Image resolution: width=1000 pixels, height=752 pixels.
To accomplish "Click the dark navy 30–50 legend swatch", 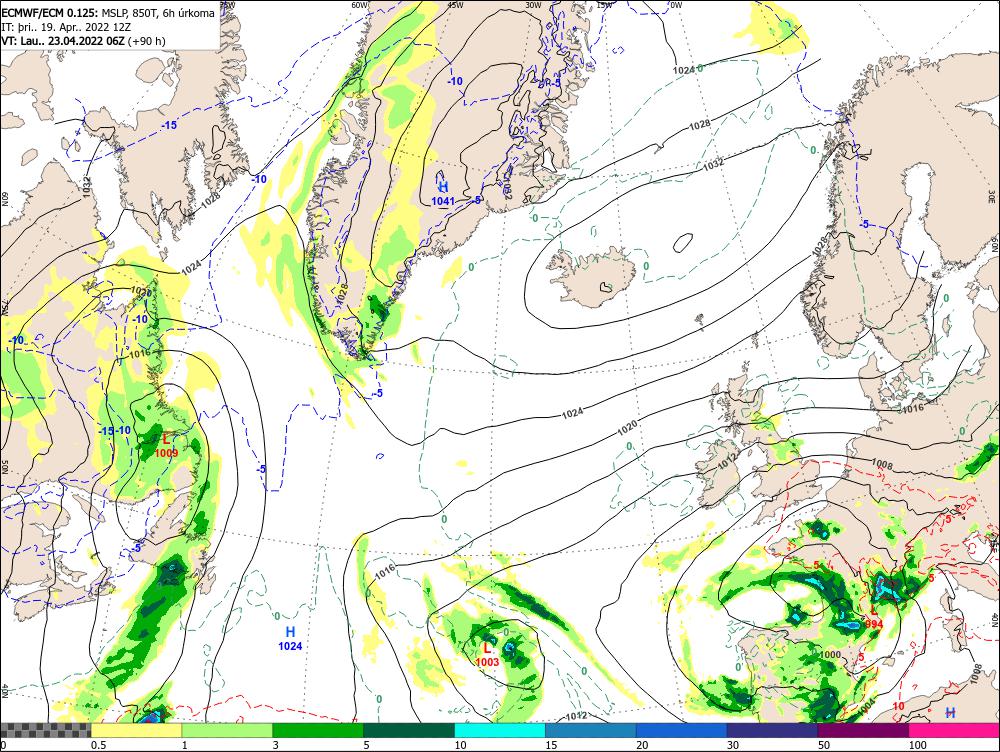I will click(x=772, y=730).
